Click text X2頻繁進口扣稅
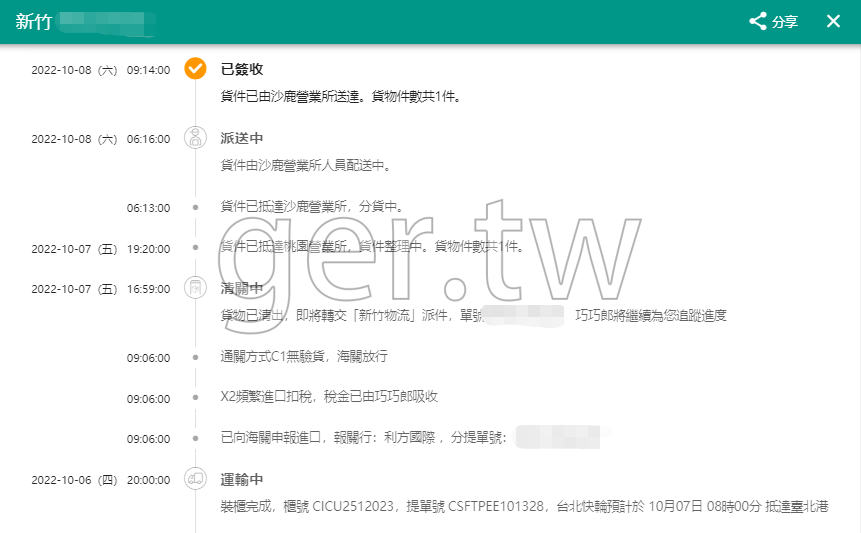This screenshot has height=533, width=861. point(266,396)
